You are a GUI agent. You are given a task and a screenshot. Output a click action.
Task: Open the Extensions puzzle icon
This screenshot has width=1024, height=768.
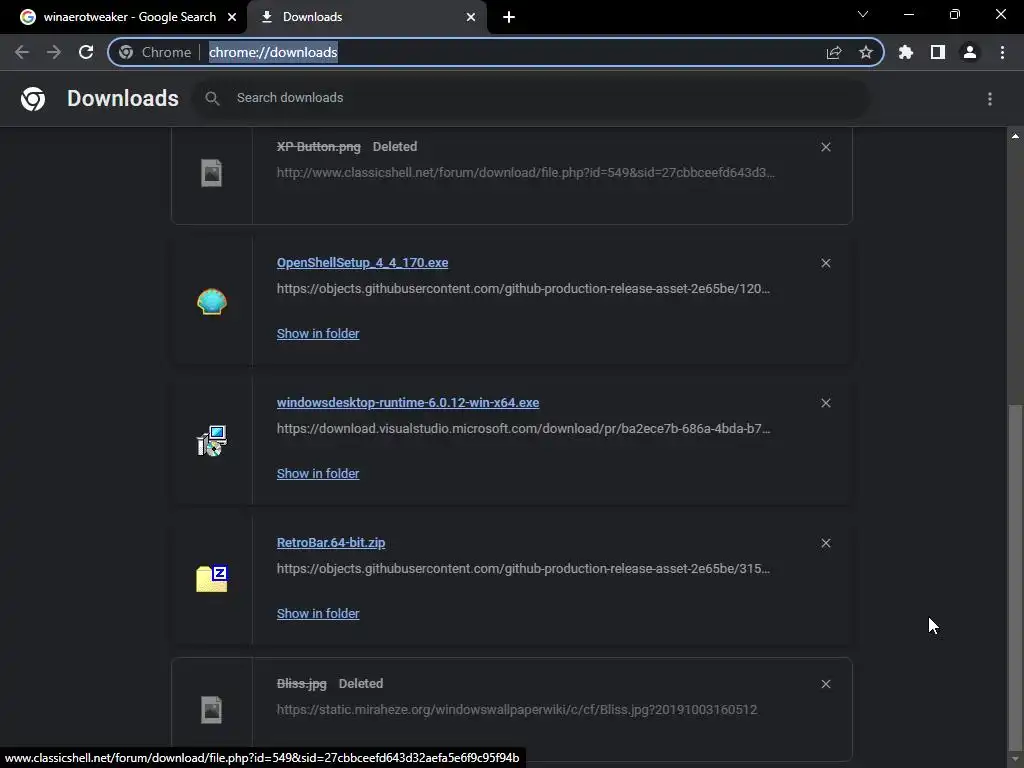[906, 52]
